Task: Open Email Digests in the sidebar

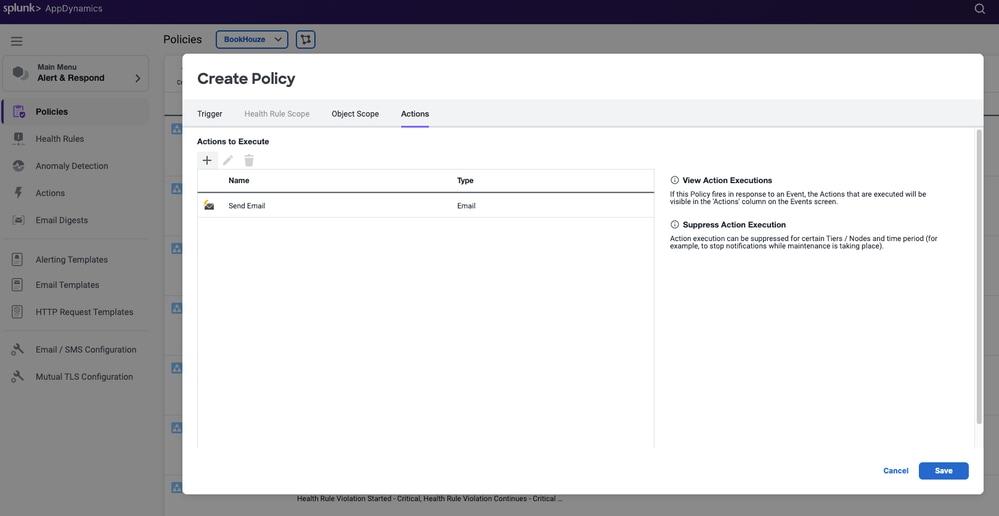Action: pyautogui.click(x=62, y=220)
